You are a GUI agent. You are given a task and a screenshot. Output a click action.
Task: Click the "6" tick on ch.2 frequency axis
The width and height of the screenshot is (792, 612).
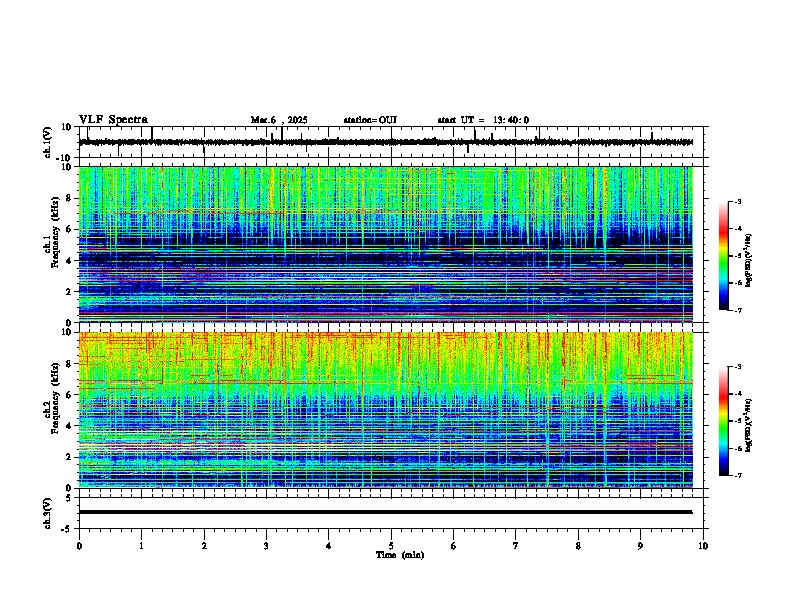70,394
